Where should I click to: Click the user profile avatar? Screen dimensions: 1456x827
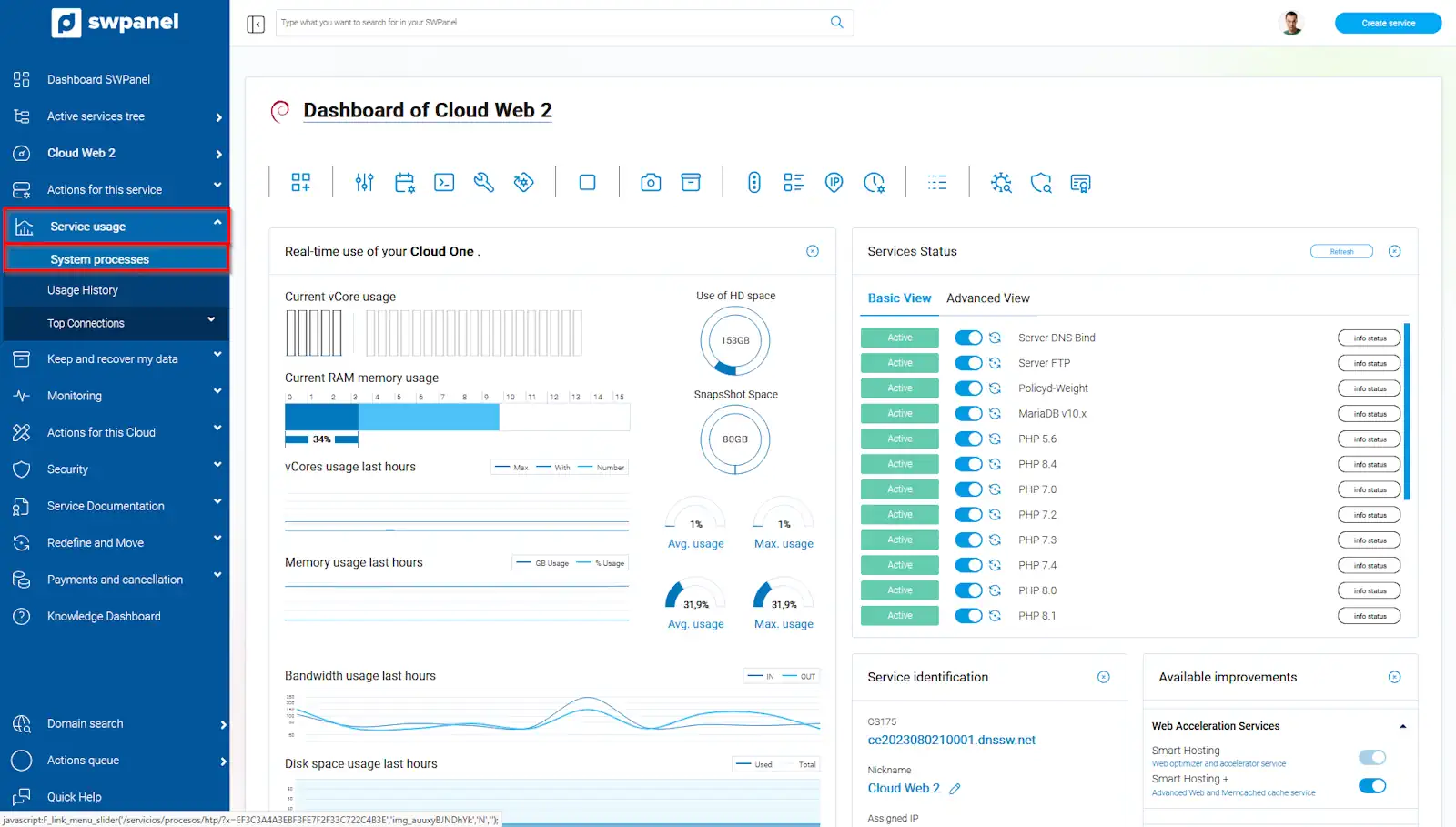tap(1290, 23)
